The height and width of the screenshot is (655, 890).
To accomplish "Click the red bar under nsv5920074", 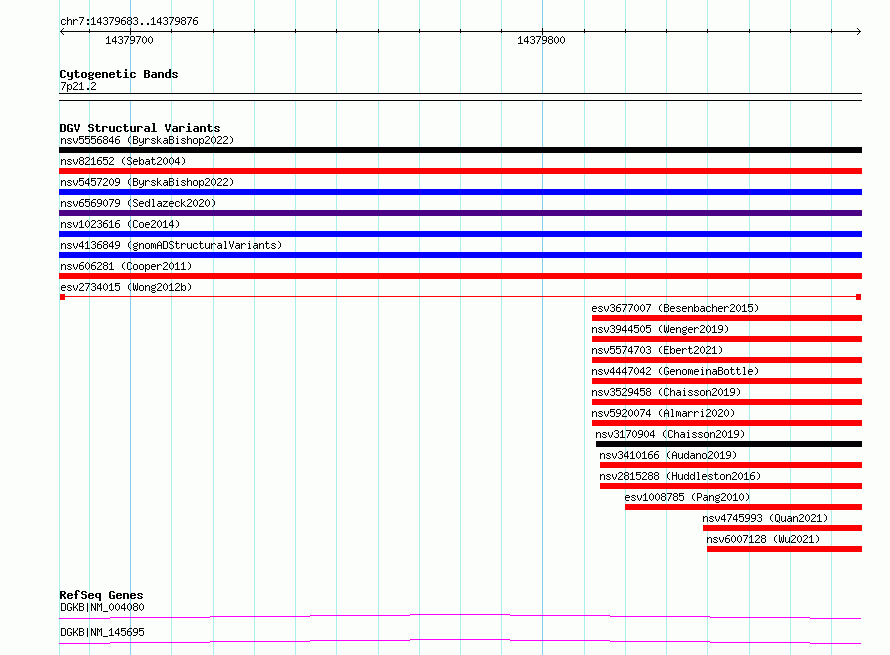I will tap(727, 423).
